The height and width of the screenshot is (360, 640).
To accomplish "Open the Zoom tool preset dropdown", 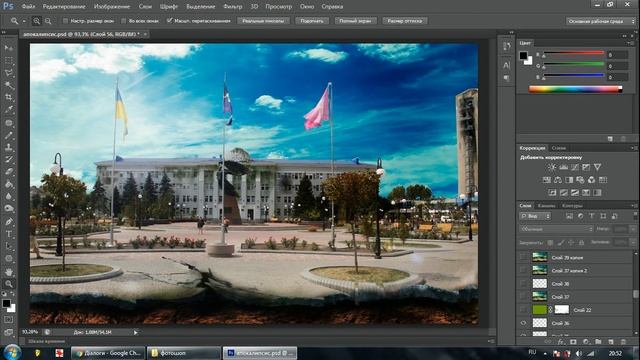I will click(24, 21).
